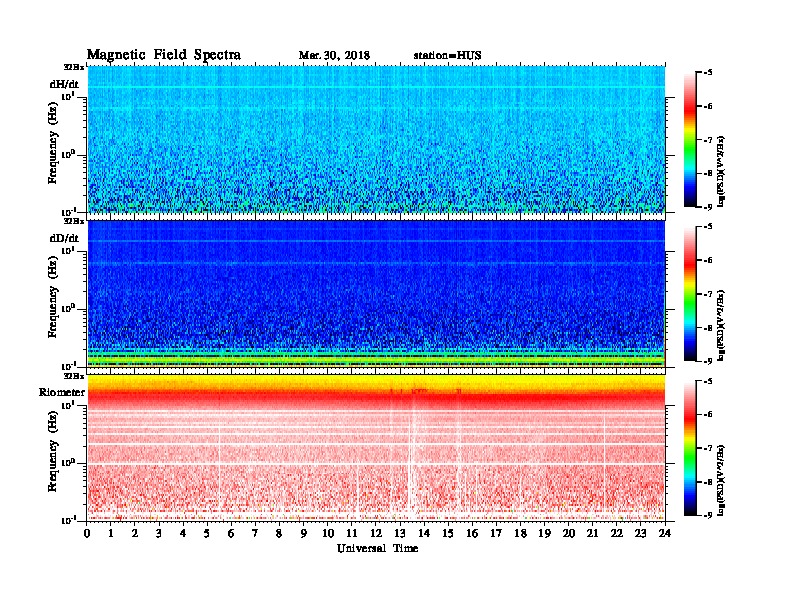Click the log(PSD) label beside Riometer color bar
The width and height of the screenshot is (792, 612).
(x=722, y=480)
